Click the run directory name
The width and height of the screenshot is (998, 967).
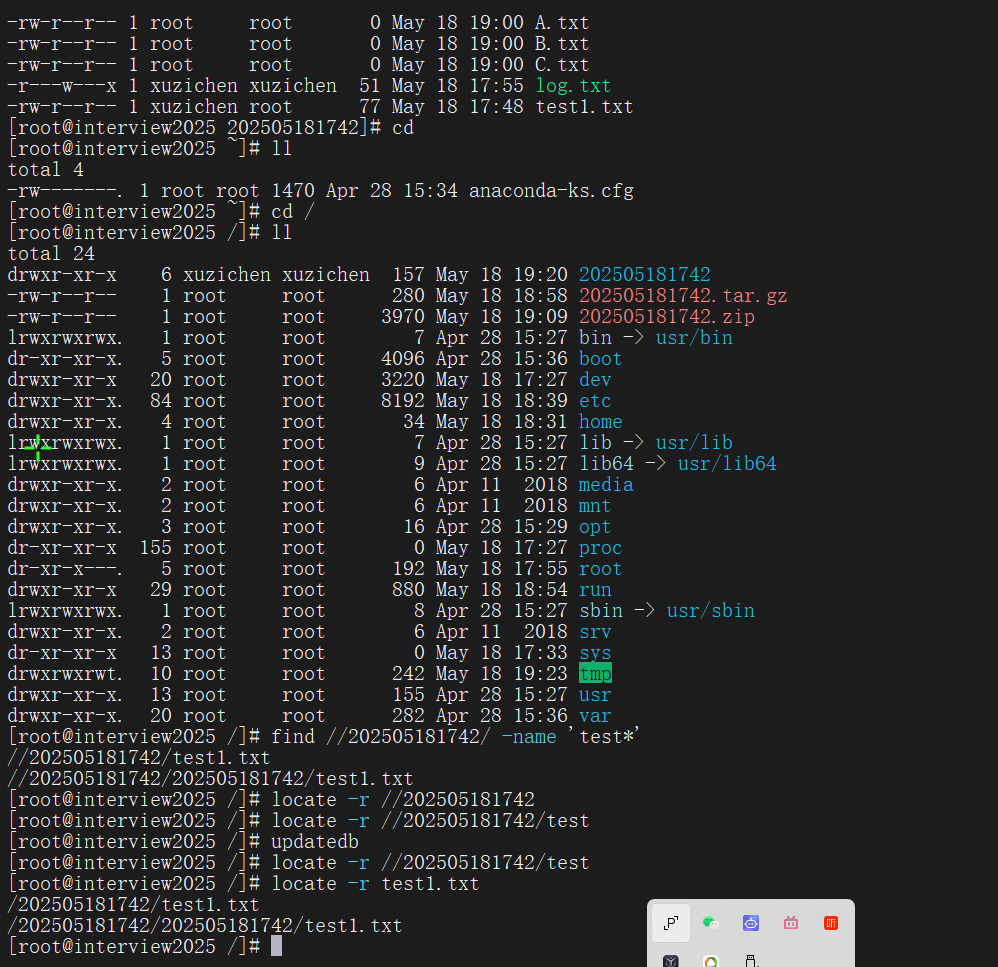tap(595, 590)
